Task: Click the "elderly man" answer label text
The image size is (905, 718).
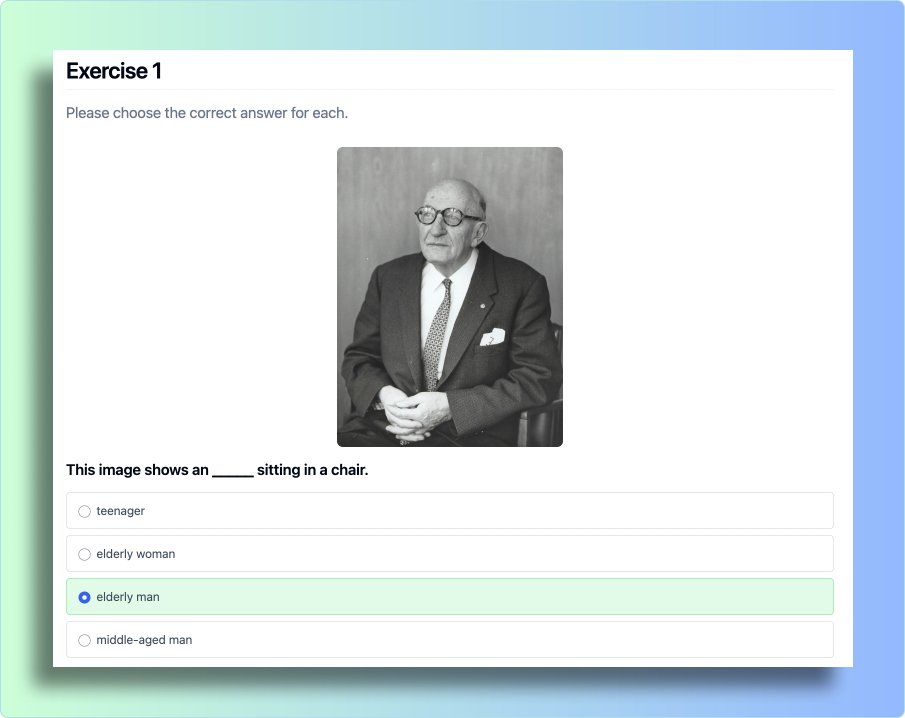Action: tap(128, 597)
